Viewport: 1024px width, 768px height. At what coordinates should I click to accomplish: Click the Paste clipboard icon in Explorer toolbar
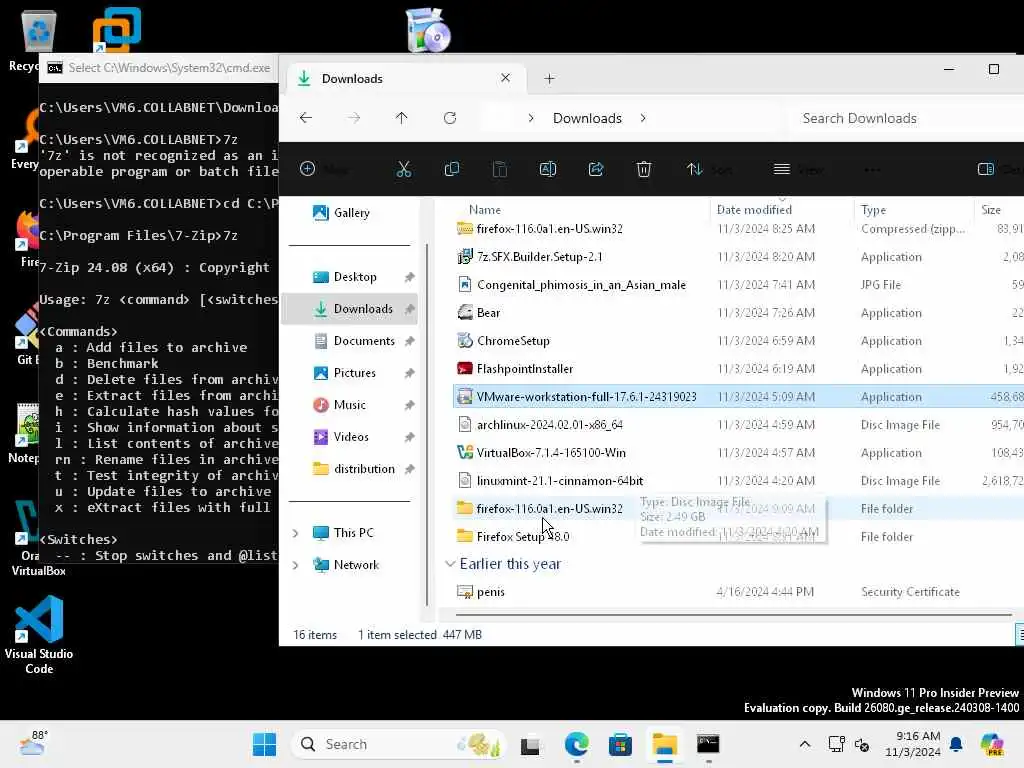click(500, 170)
